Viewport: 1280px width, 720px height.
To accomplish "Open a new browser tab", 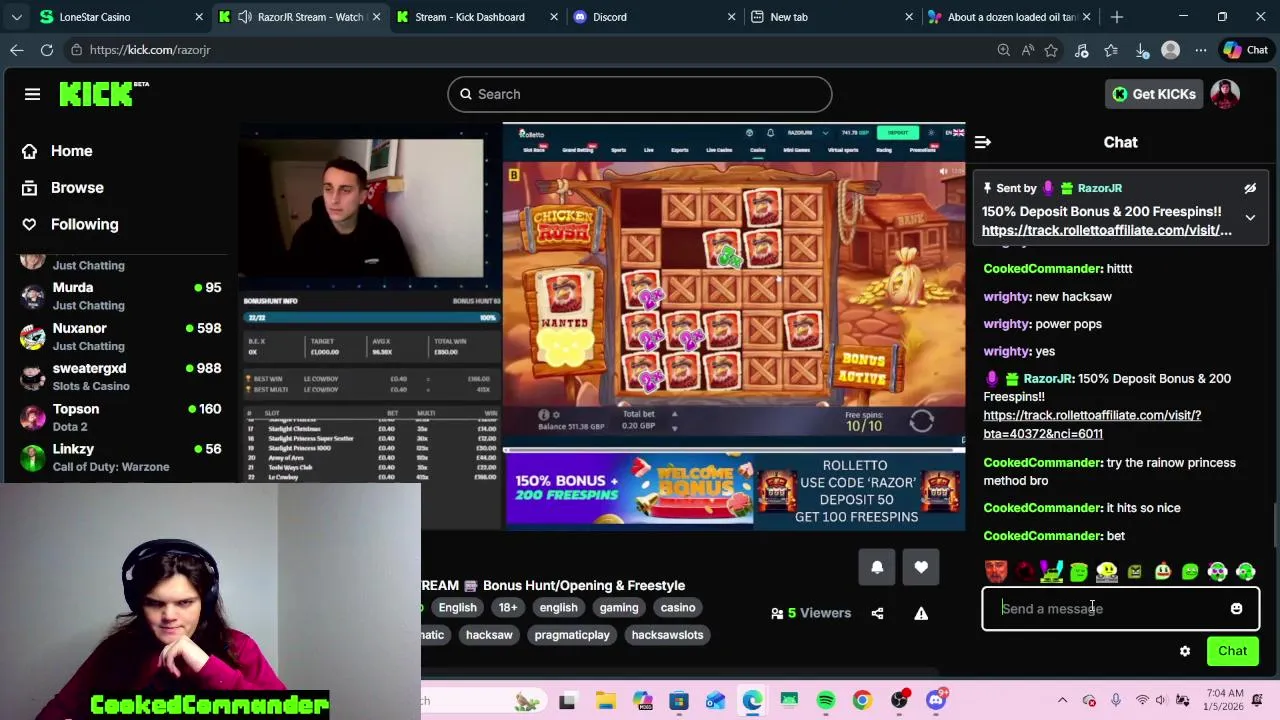I will [x=1117, y=17].
